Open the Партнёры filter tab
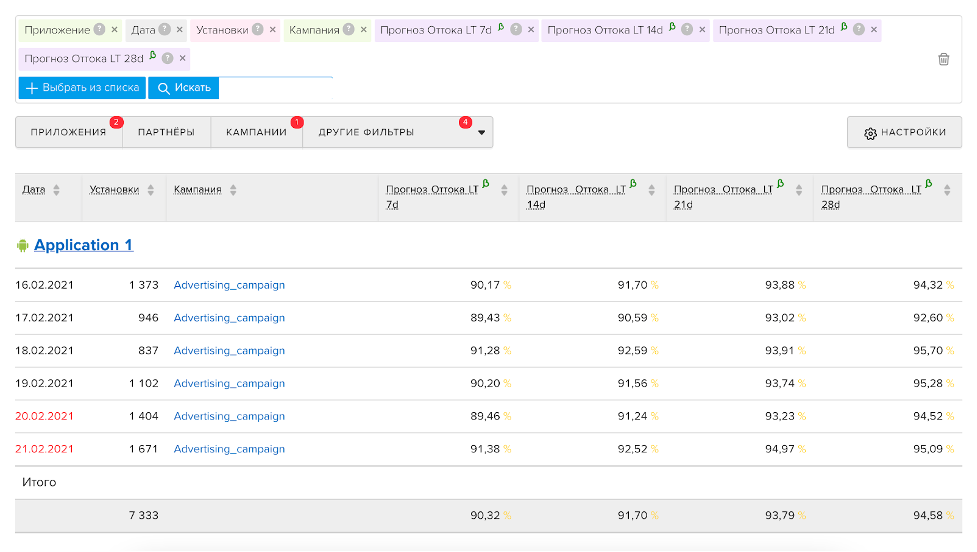The height and width of the screenshot is (552, 977). [x=166, y=132]
